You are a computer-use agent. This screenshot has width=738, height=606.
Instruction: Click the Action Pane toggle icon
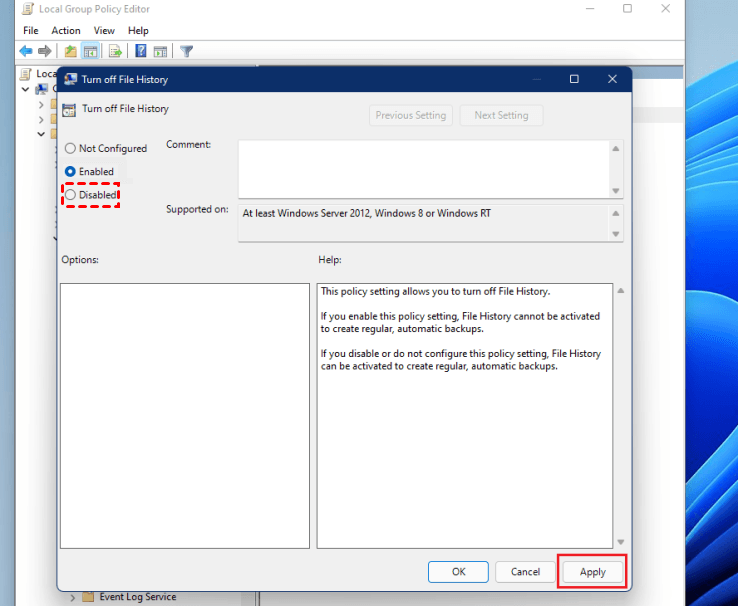[x=160, y=51]
